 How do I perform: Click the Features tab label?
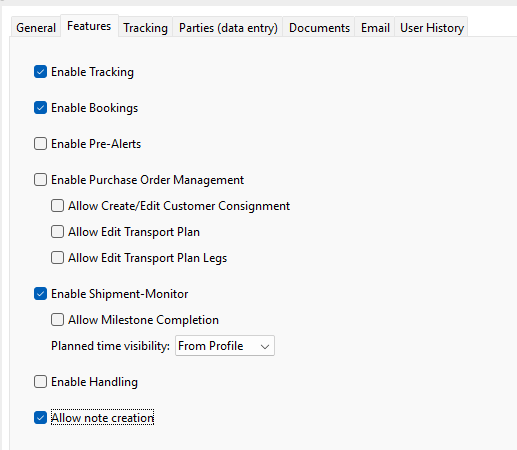[89, 26]
